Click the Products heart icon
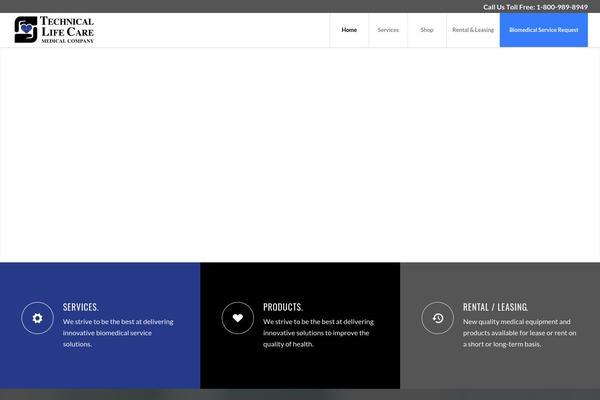 tap(238, 318)
